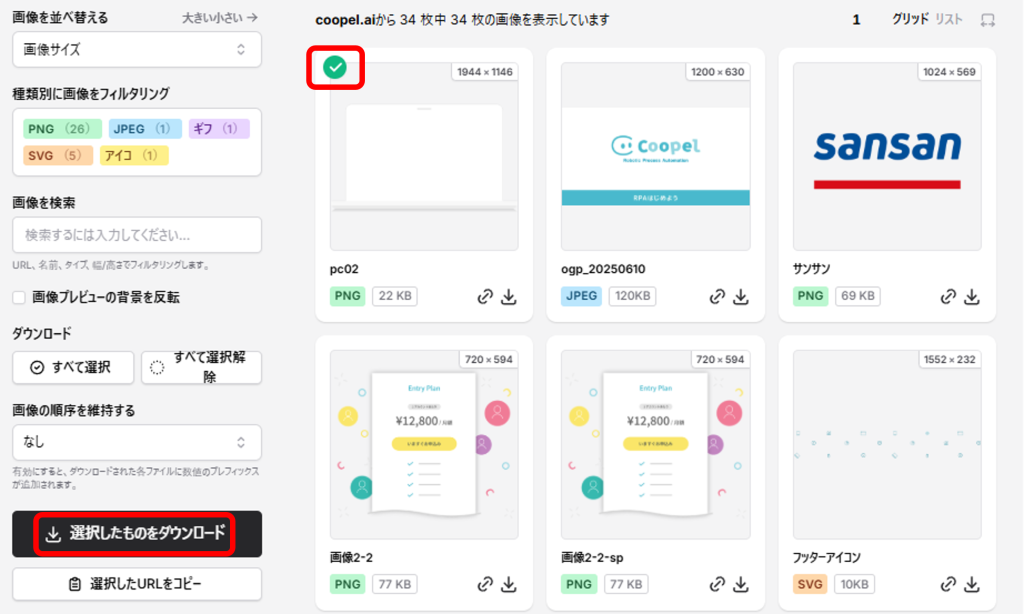Copy link icon for 画像2-2 card

pyautogui.click(x=485, y=584)
